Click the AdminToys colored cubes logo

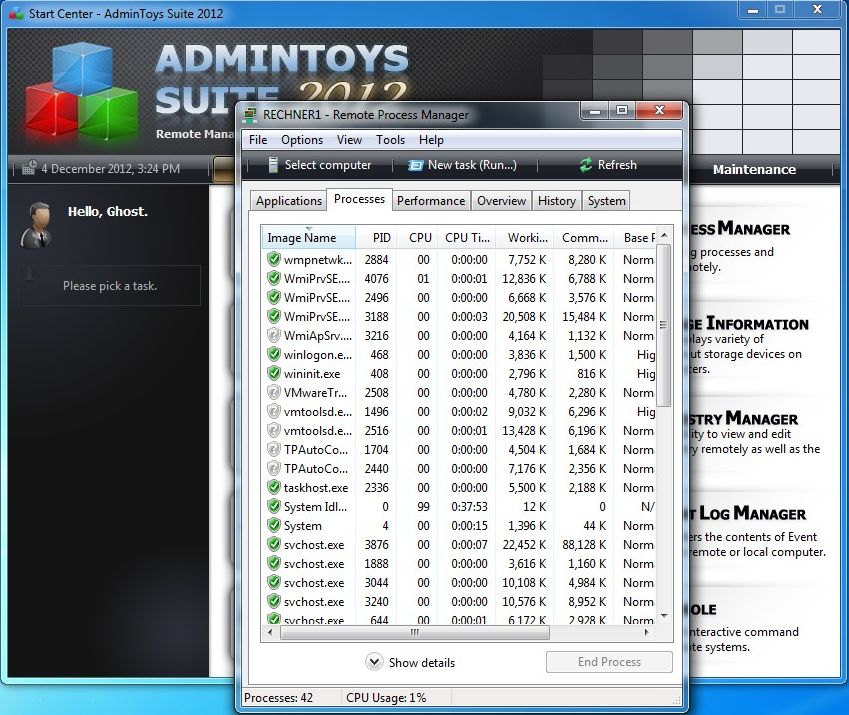tap(80, 92)
